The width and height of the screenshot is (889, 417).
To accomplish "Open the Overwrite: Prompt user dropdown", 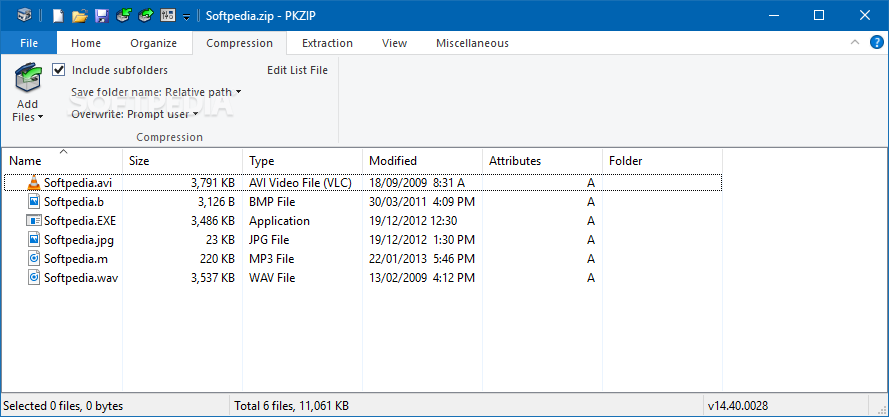I will click(x=134, y=114).
